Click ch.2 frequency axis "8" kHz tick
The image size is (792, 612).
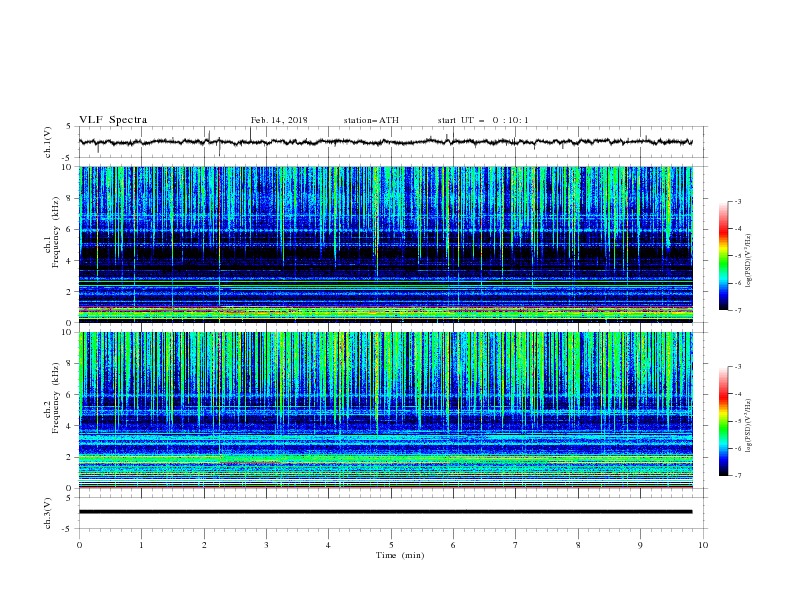point(71,364)
